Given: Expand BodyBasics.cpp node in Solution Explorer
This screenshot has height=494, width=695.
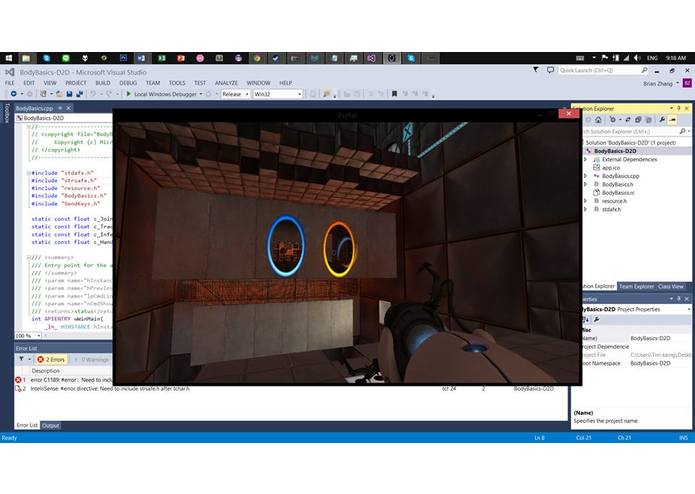Looking at the screenshot, I should [x=586, y=176].
